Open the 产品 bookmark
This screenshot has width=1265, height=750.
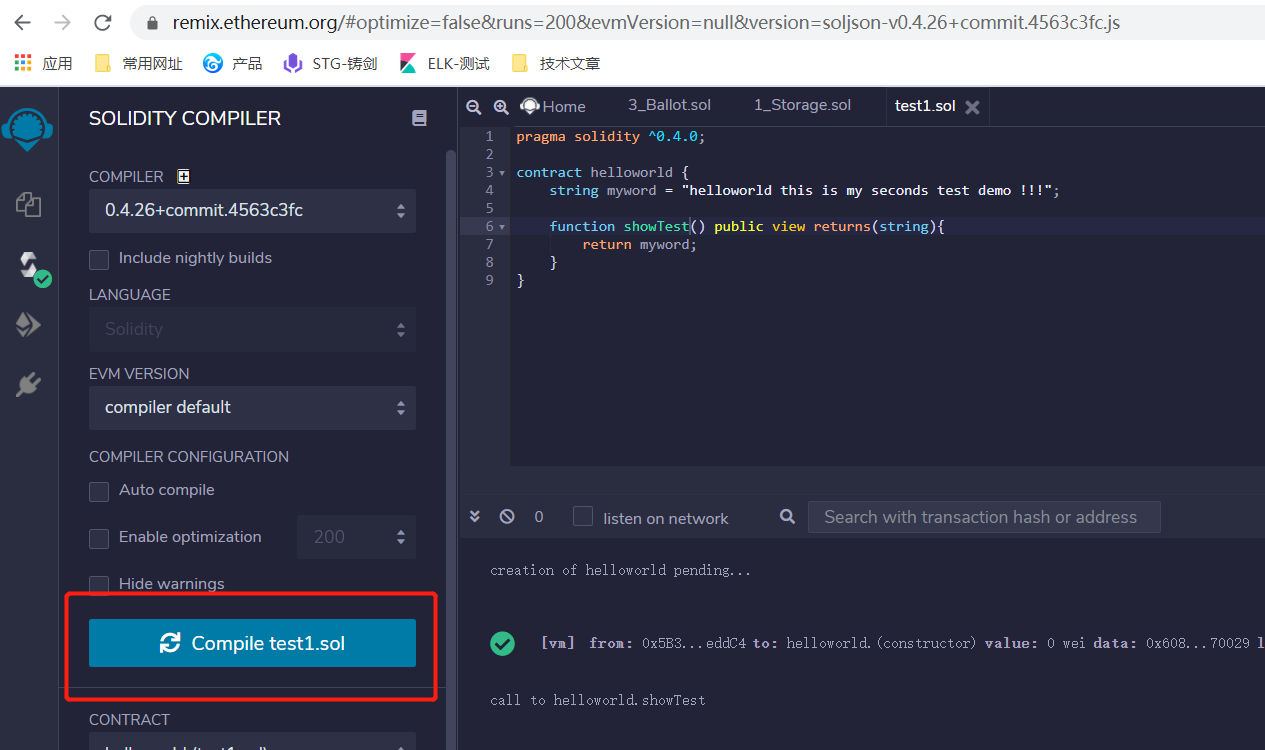click(232, 63)
